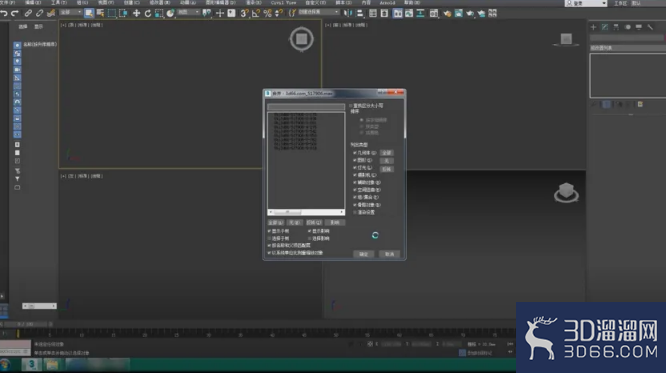Open the Select by Name tool

point(100,13)
